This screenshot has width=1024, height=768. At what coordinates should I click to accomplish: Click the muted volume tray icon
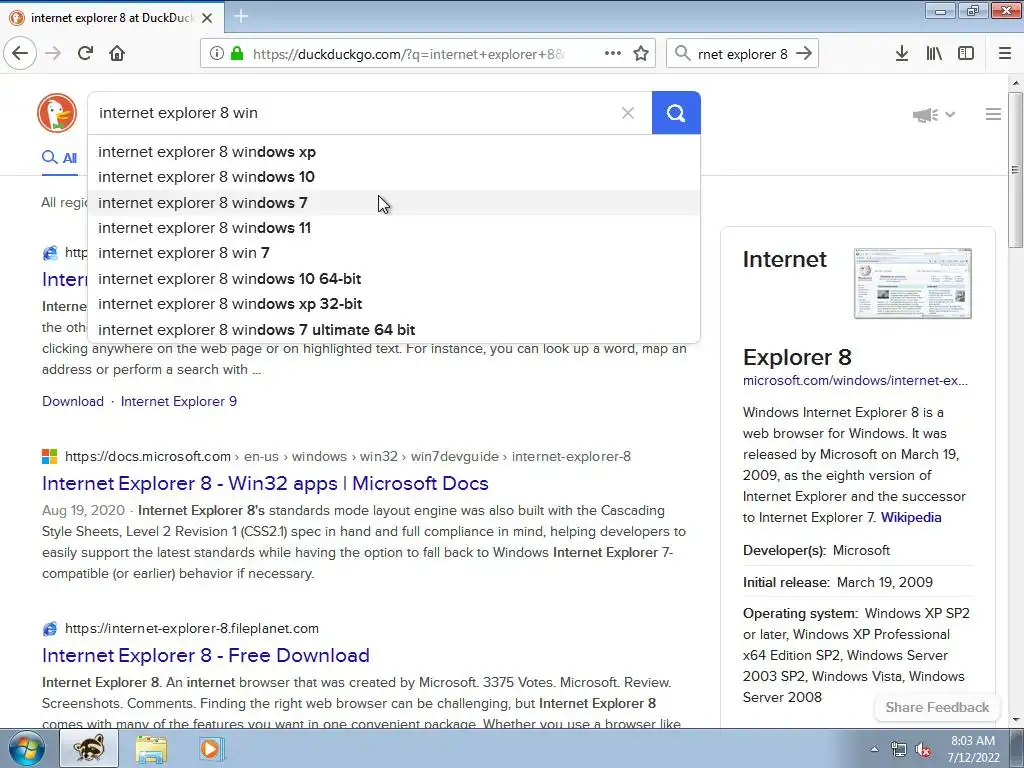(923, 750)
